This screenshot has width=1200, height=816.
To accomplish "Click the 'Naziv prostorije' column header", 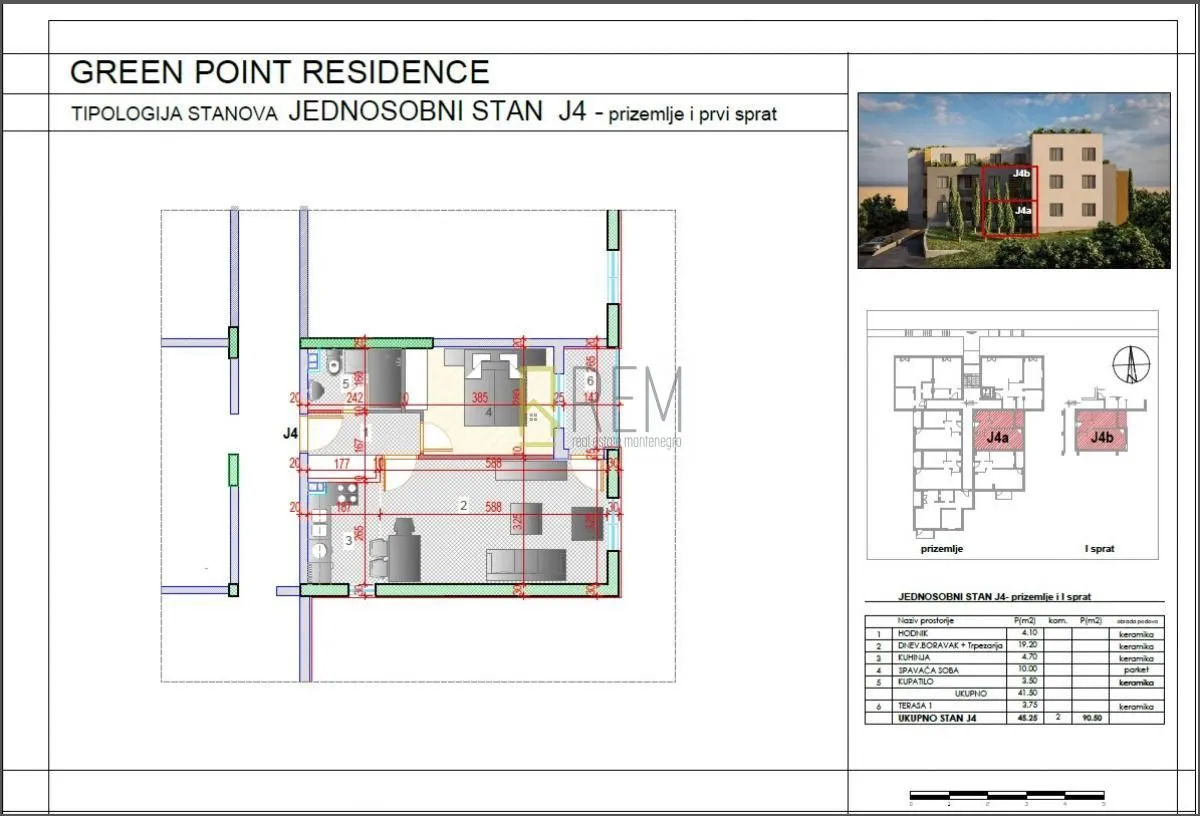I will coord(926,621).
